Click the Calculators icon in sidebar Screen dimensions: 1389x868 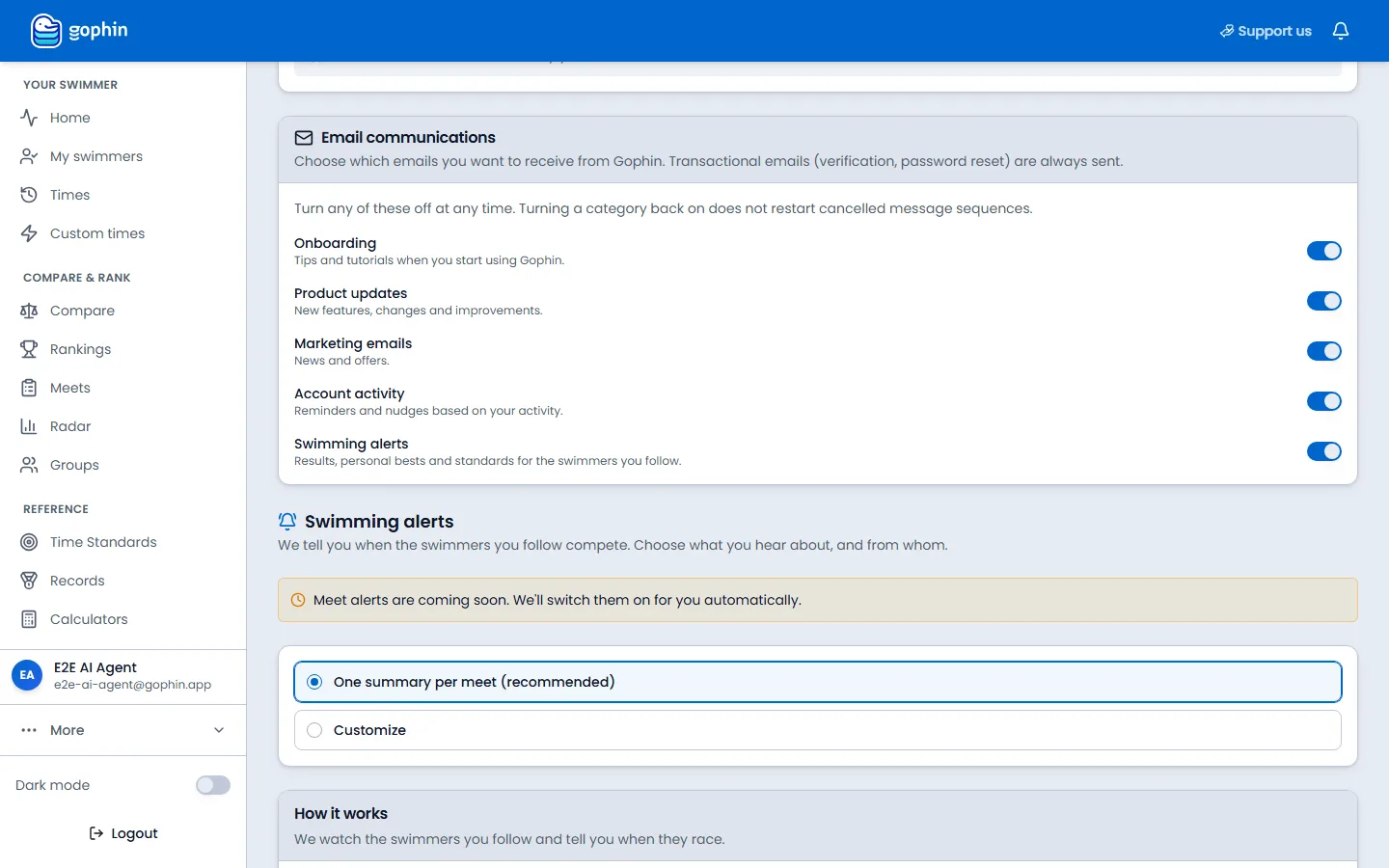29,619
